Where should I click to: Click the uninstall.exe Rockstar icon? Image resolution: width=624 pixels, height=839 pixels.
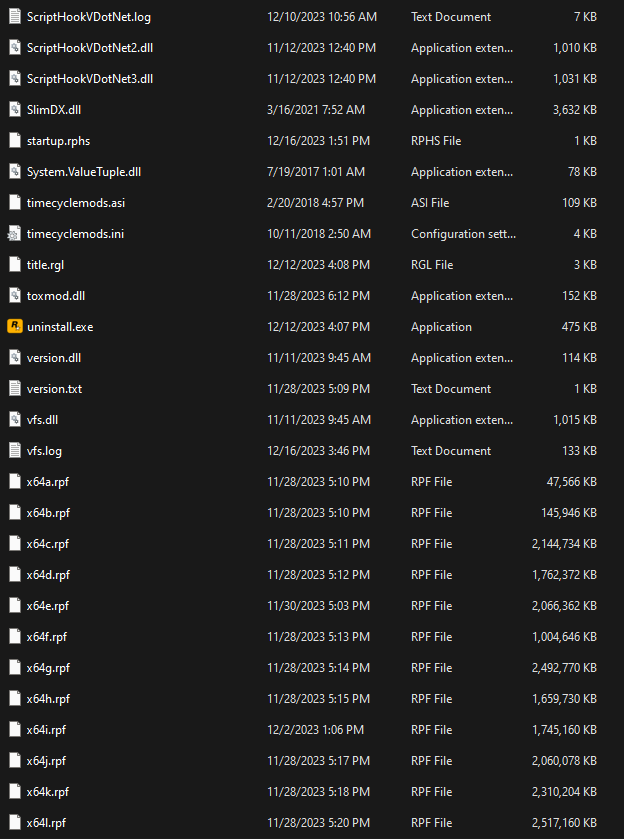(x=15, y=326)
